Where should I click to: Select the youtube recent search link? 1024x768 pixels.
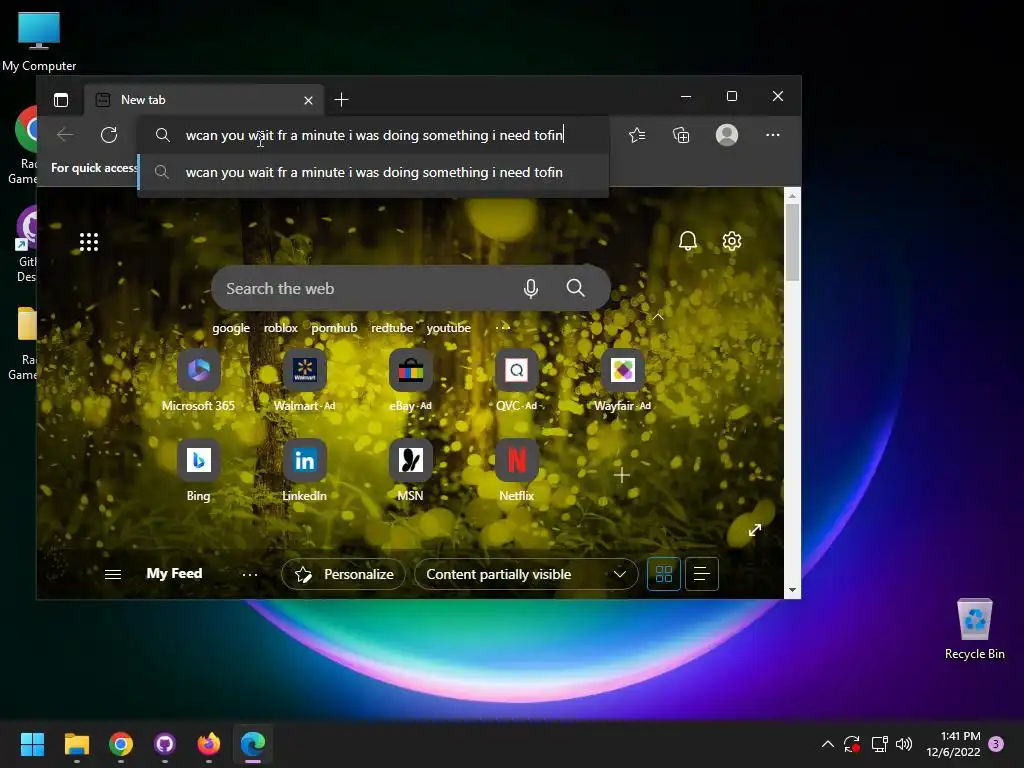pyautogui.click(x=448, y=328)
